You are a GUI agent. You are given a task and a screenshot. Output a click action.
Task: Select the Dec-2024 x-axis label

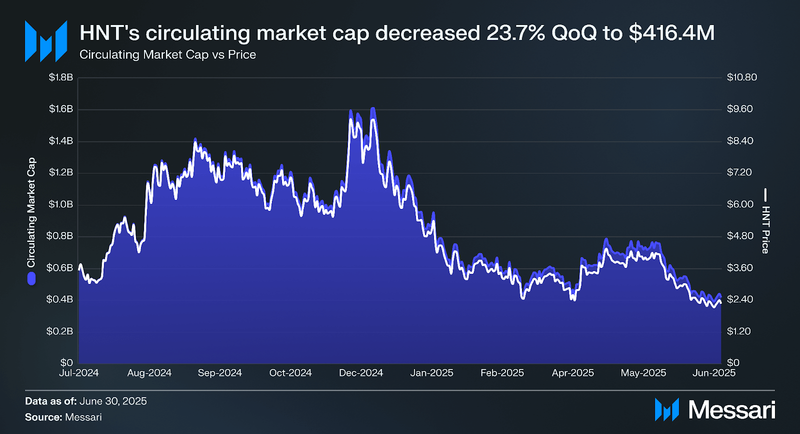tap(361, 373)
